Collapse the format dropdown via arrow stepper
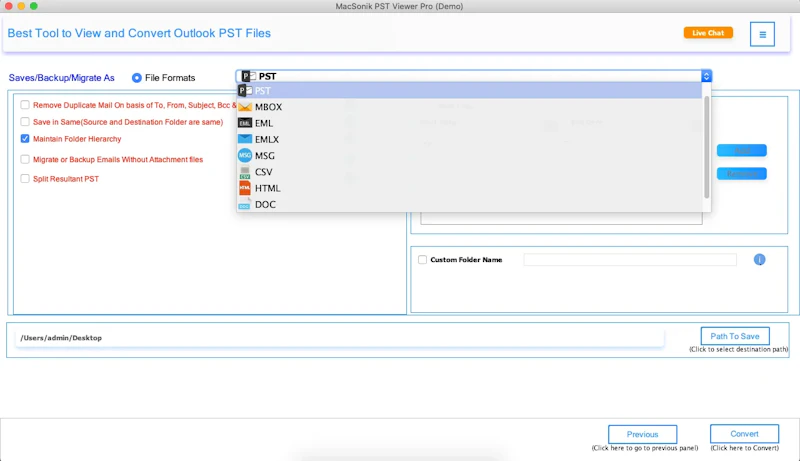 tap(706, 76)
